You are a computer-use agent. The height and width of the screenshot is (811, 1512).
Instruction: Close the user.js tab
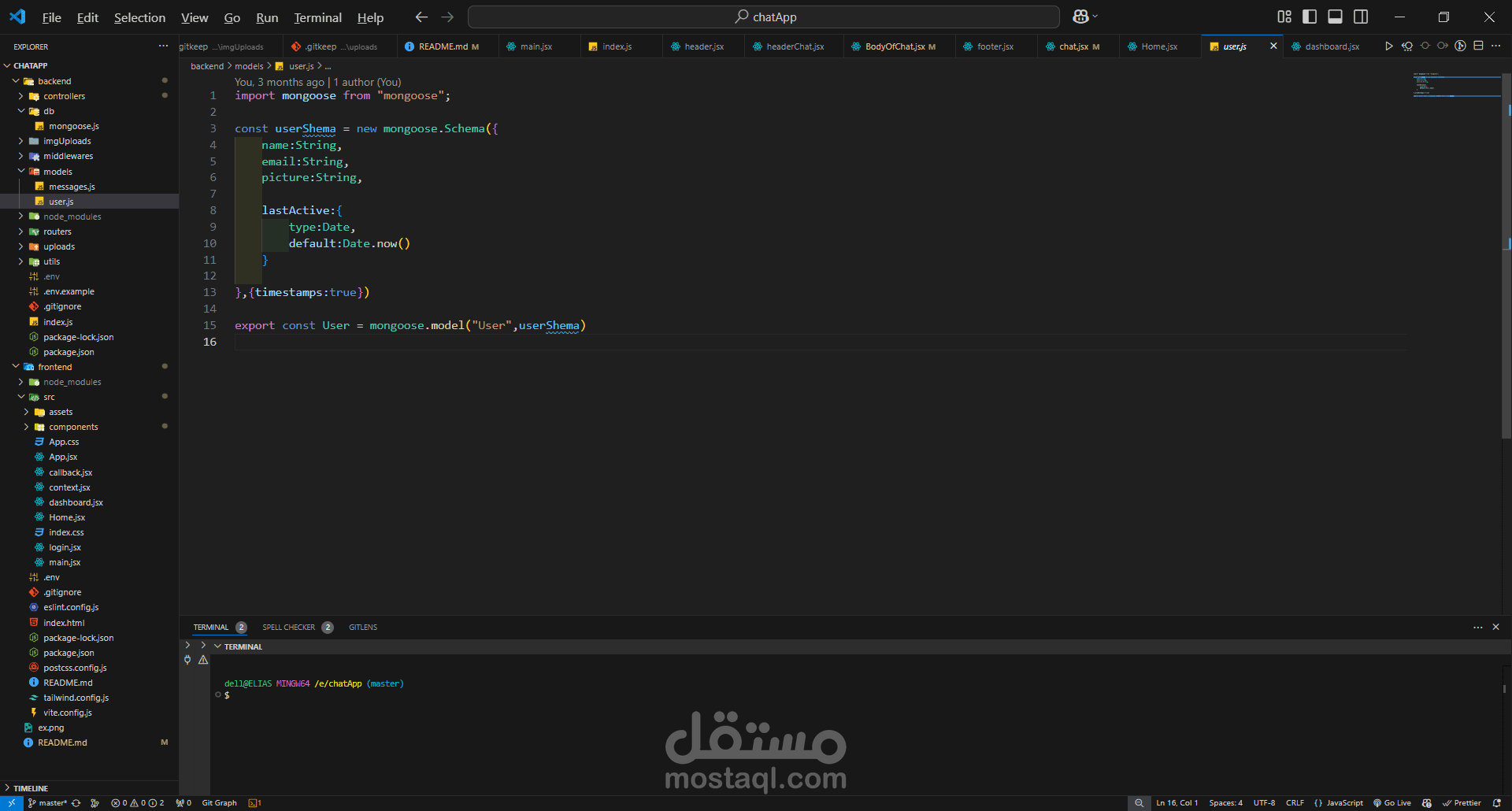pyautogui.click(x=1273, y=46)
